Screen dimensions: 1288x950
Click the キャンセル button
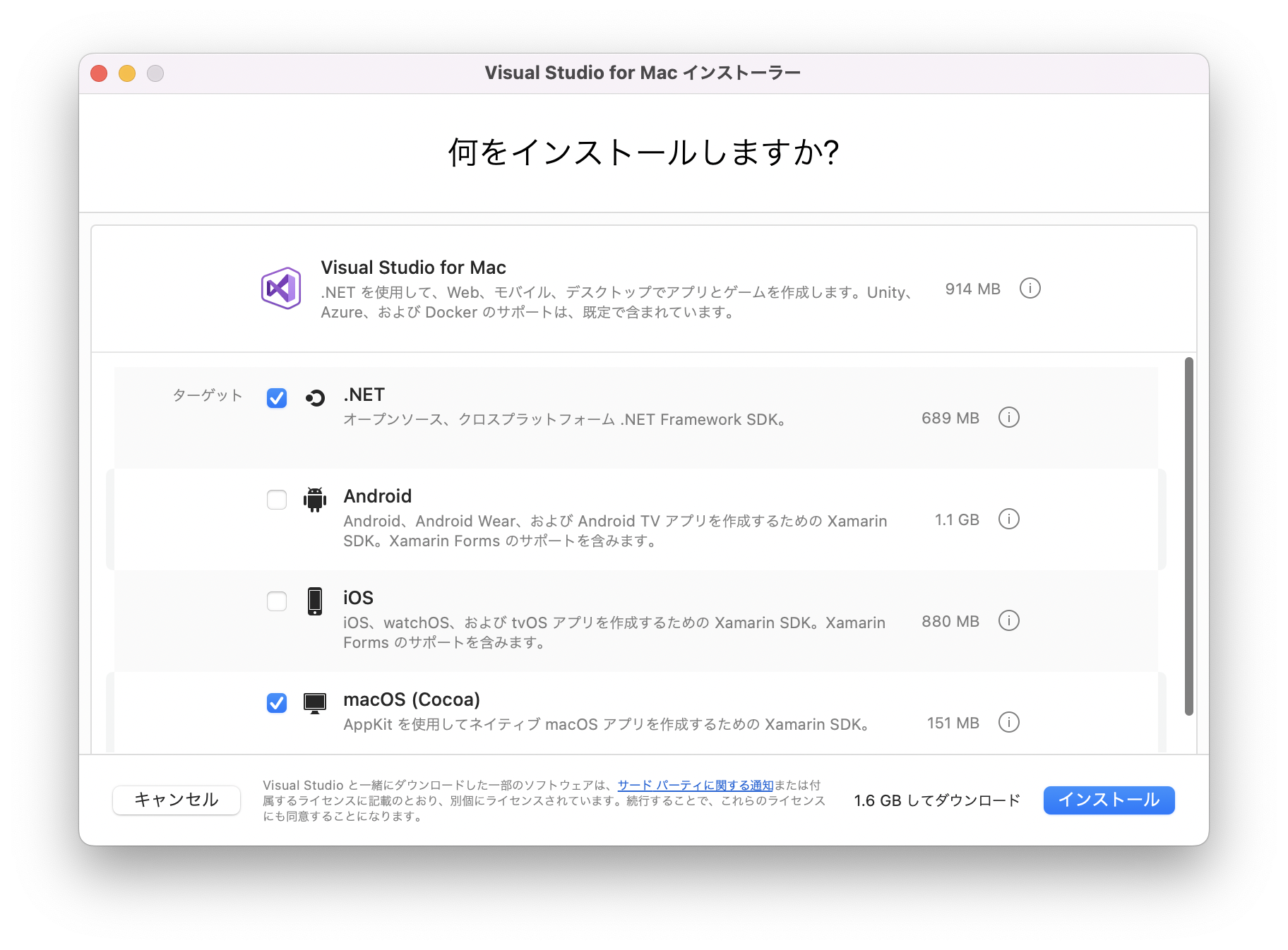point(177,800)
